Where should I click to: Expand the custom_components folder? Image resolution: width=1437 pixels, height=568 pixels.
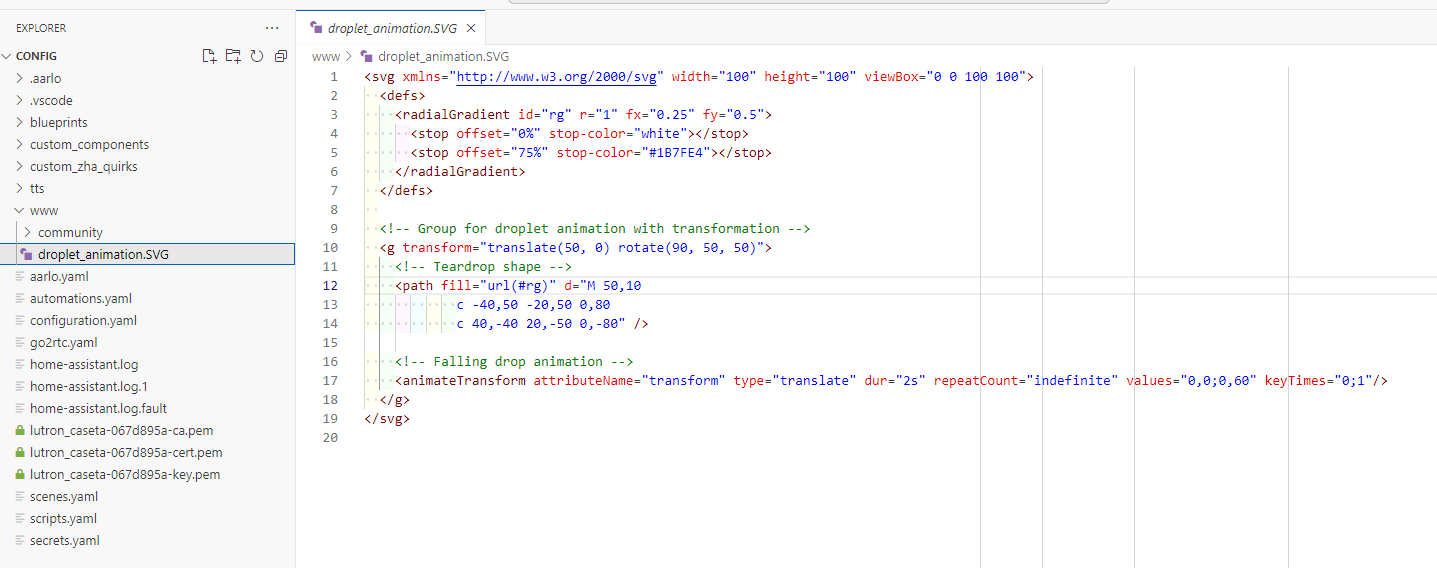(x=20, y=145)
